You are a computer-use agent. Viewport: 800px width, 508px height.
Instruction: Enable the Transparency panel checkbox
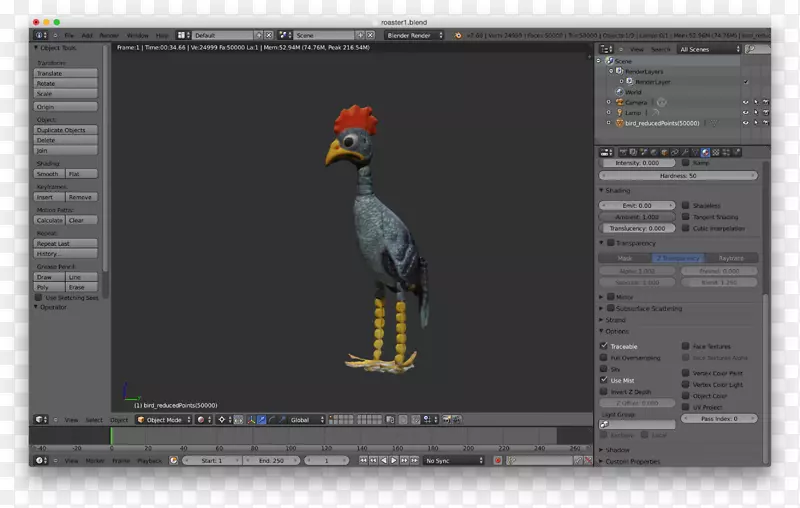[610, 243]
